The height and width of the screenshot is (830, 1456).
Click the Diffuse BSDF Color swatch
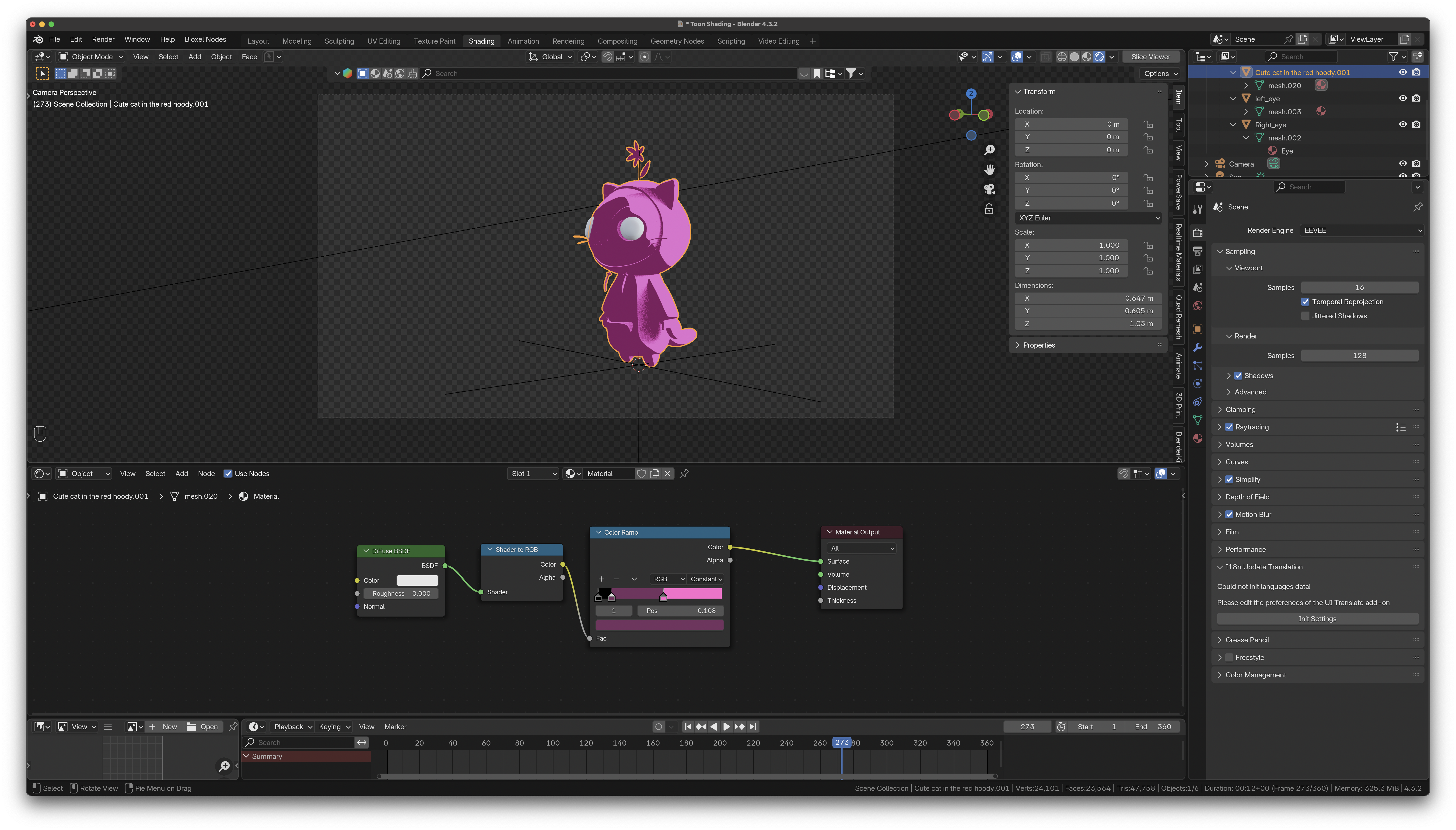417,580
